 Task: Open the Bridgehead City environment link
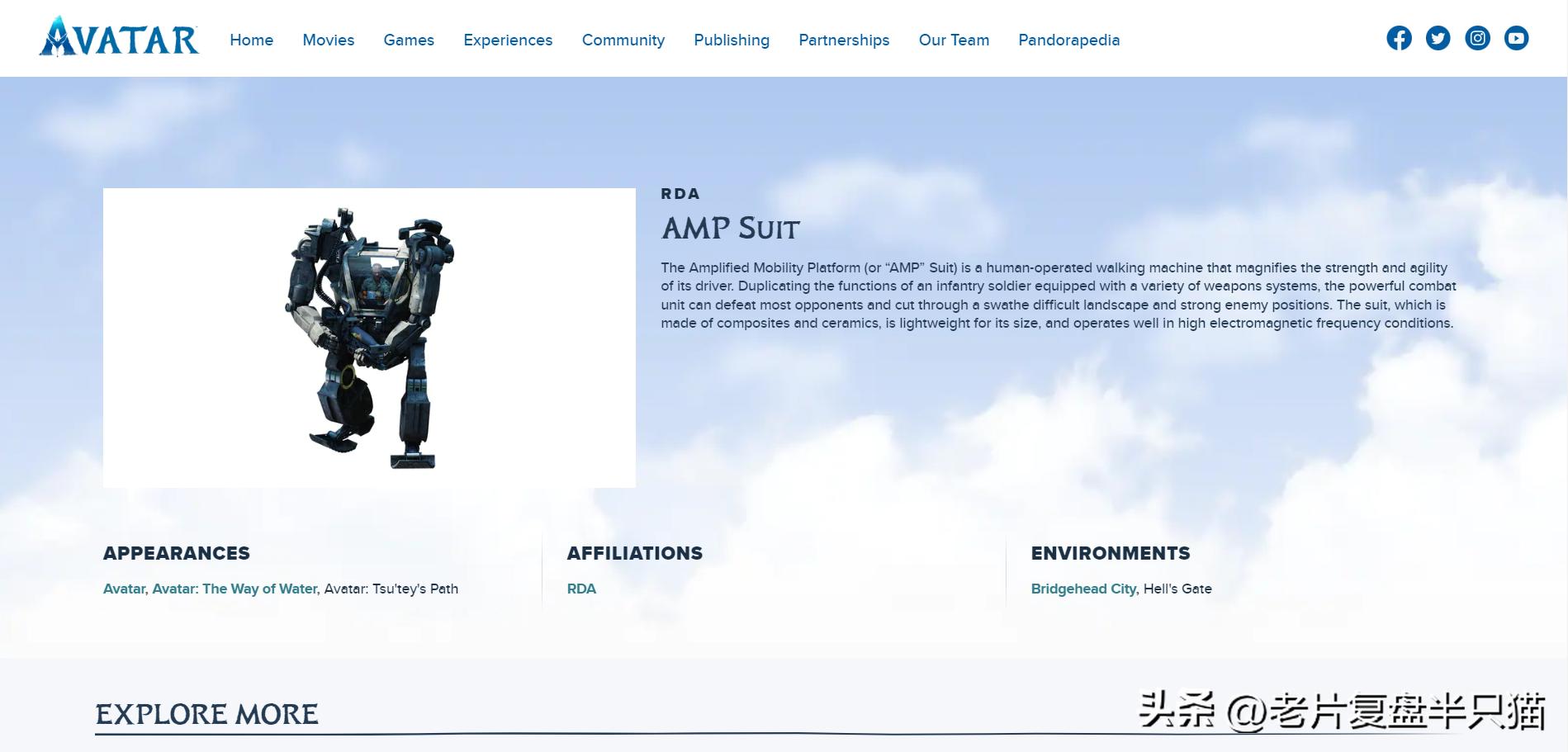click(x=1083, y=589)
